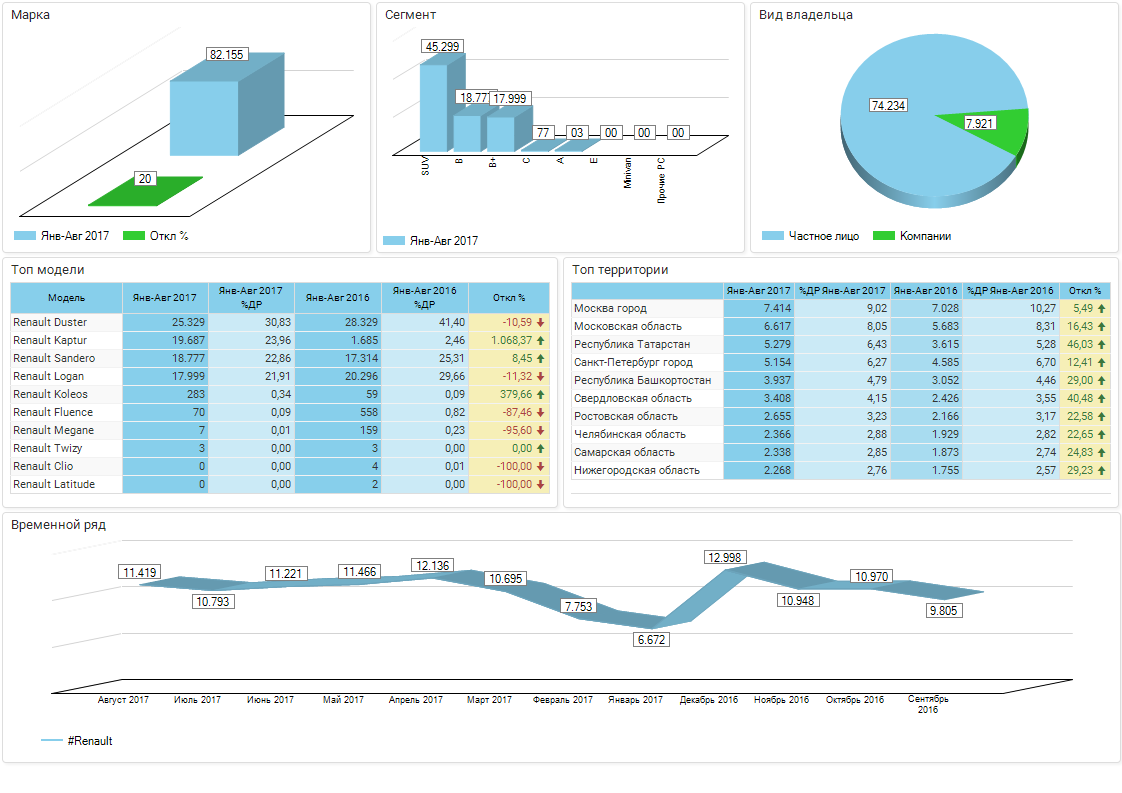The height and width of the screenshot is (793, 1122).
Task: Click the 1.068,37 deviation value for Kaptur
Action: click(511, 340)
